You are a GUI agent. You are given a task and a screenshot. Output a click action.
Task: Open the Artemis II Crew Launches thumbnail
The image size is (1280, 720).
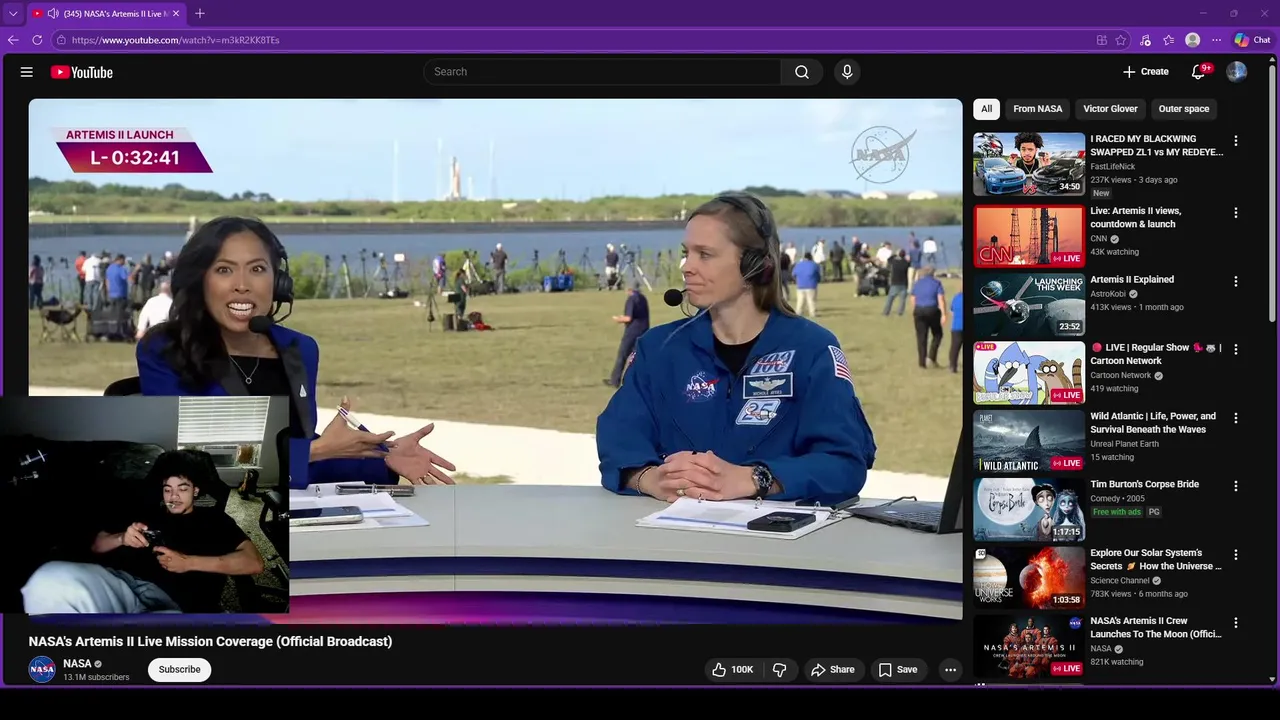[1029, 647]
